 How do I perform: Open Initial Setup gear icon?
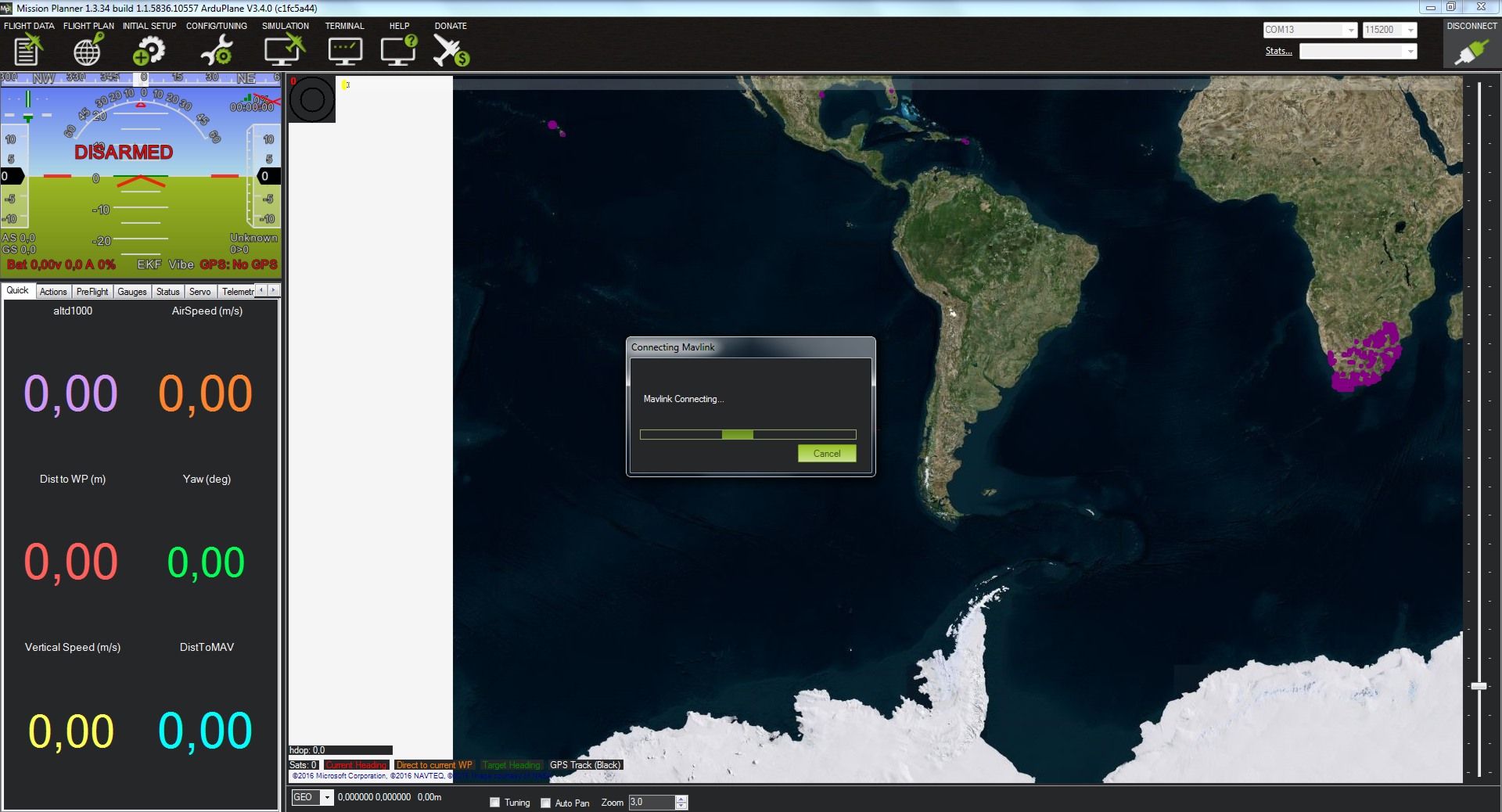[149, 50]
